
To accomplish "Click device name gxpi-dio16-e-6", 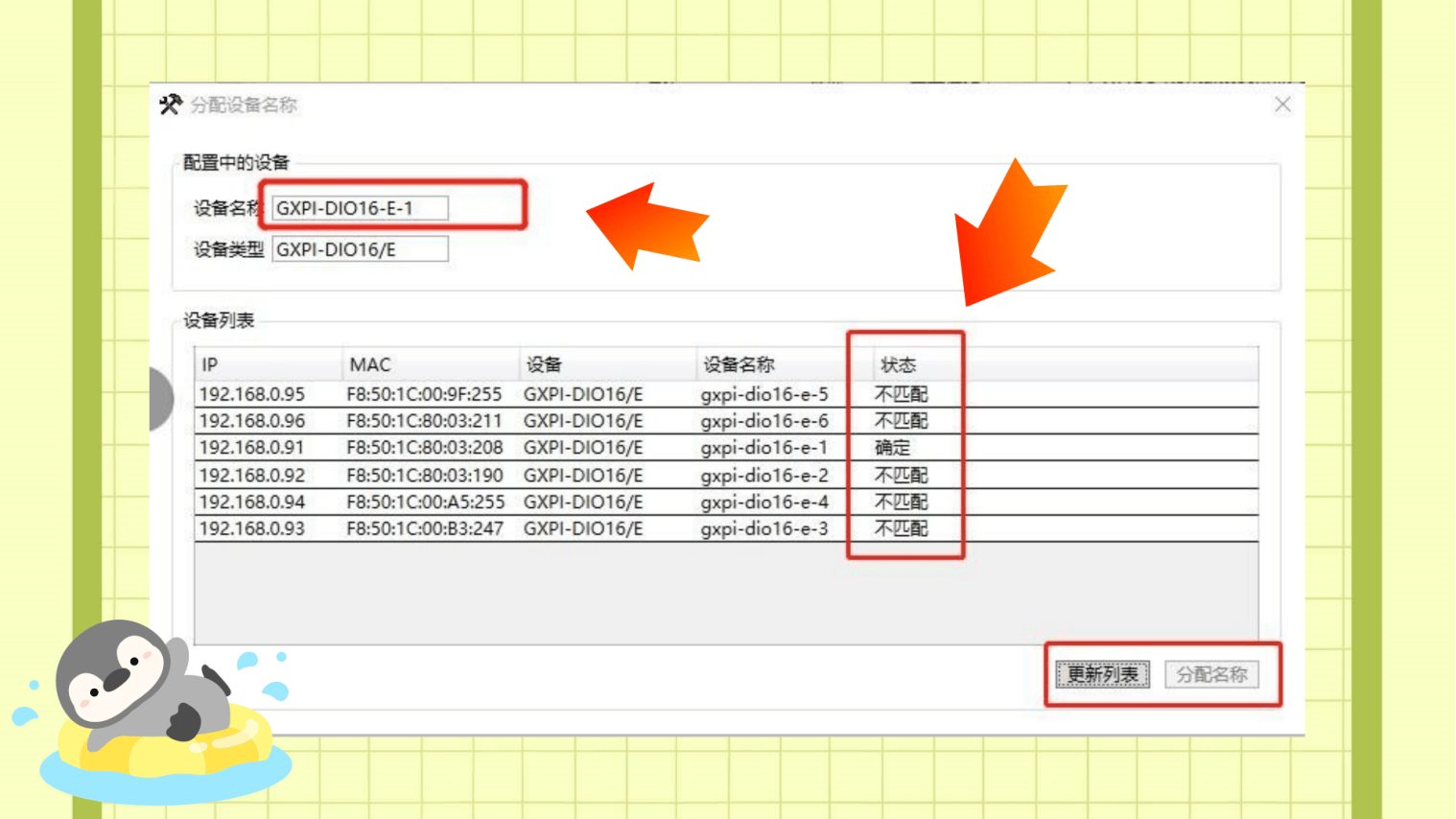I will (x=764, y=421).
